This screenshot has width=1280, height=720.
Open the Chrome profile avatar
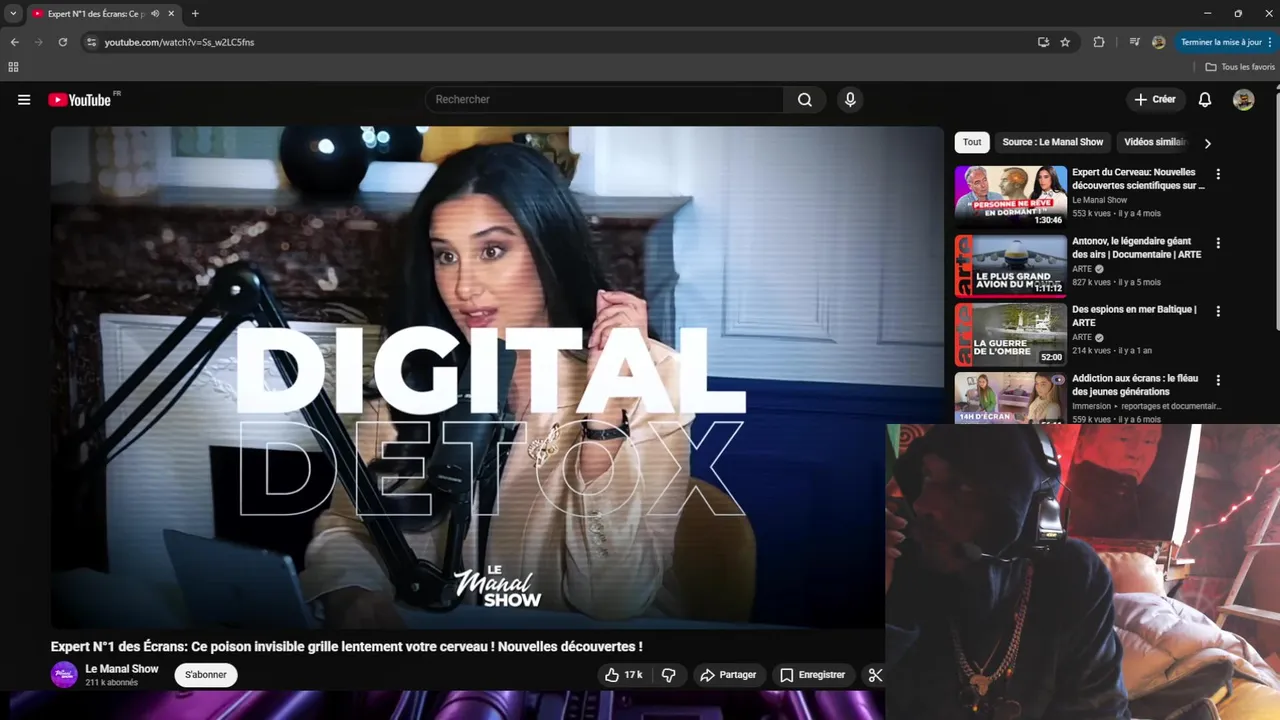[1158, 42]
